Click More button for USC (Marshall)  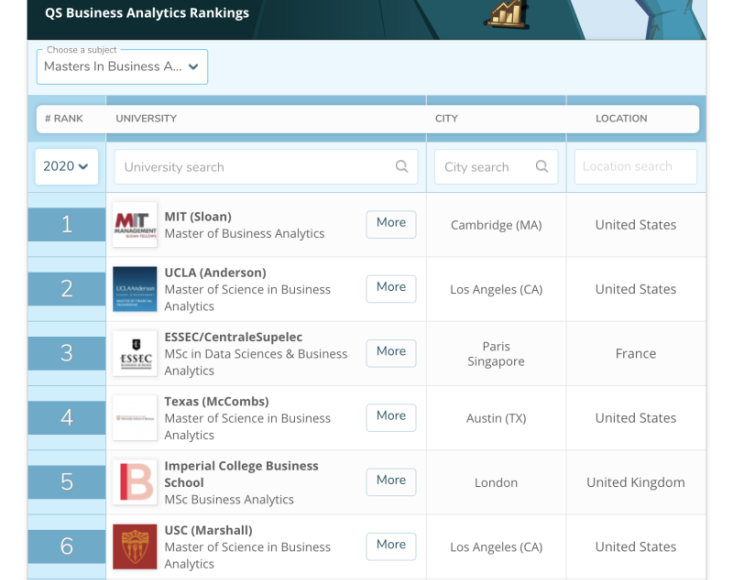click(x=391, y=546)
